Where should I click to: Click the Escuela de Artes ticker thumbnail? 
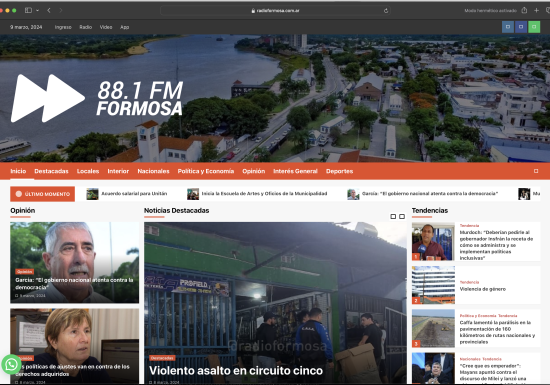[x=193, y=194]
